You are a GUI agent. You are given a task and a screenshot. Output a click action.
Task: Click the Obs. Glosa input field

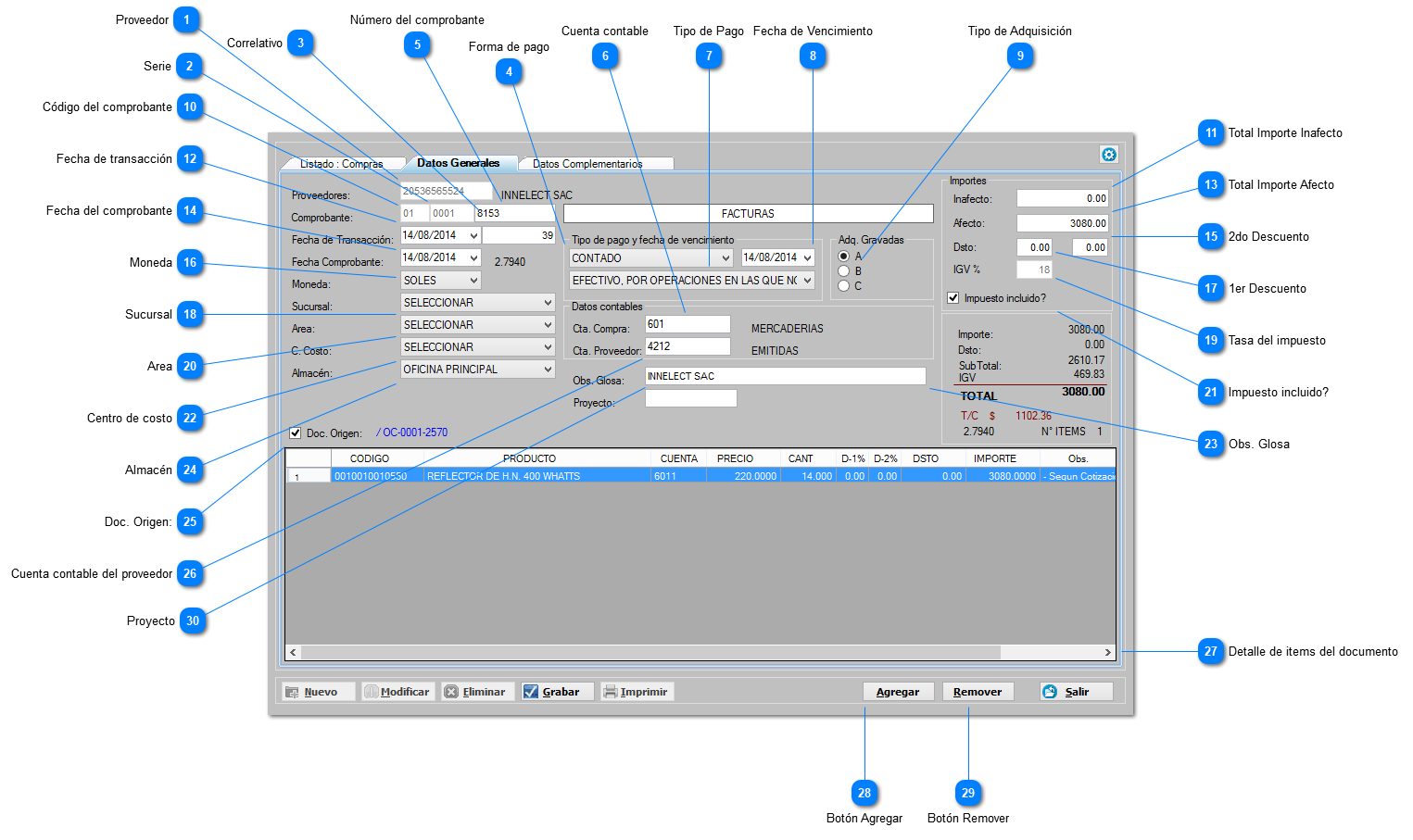785,376
